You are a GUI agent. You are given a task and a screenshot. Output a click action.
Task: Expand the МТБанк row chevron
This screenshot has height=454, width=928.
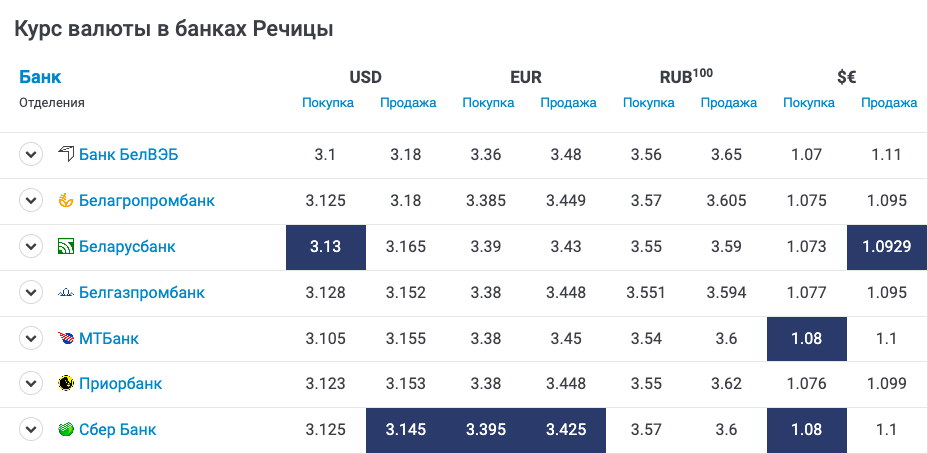click(31, 339)
